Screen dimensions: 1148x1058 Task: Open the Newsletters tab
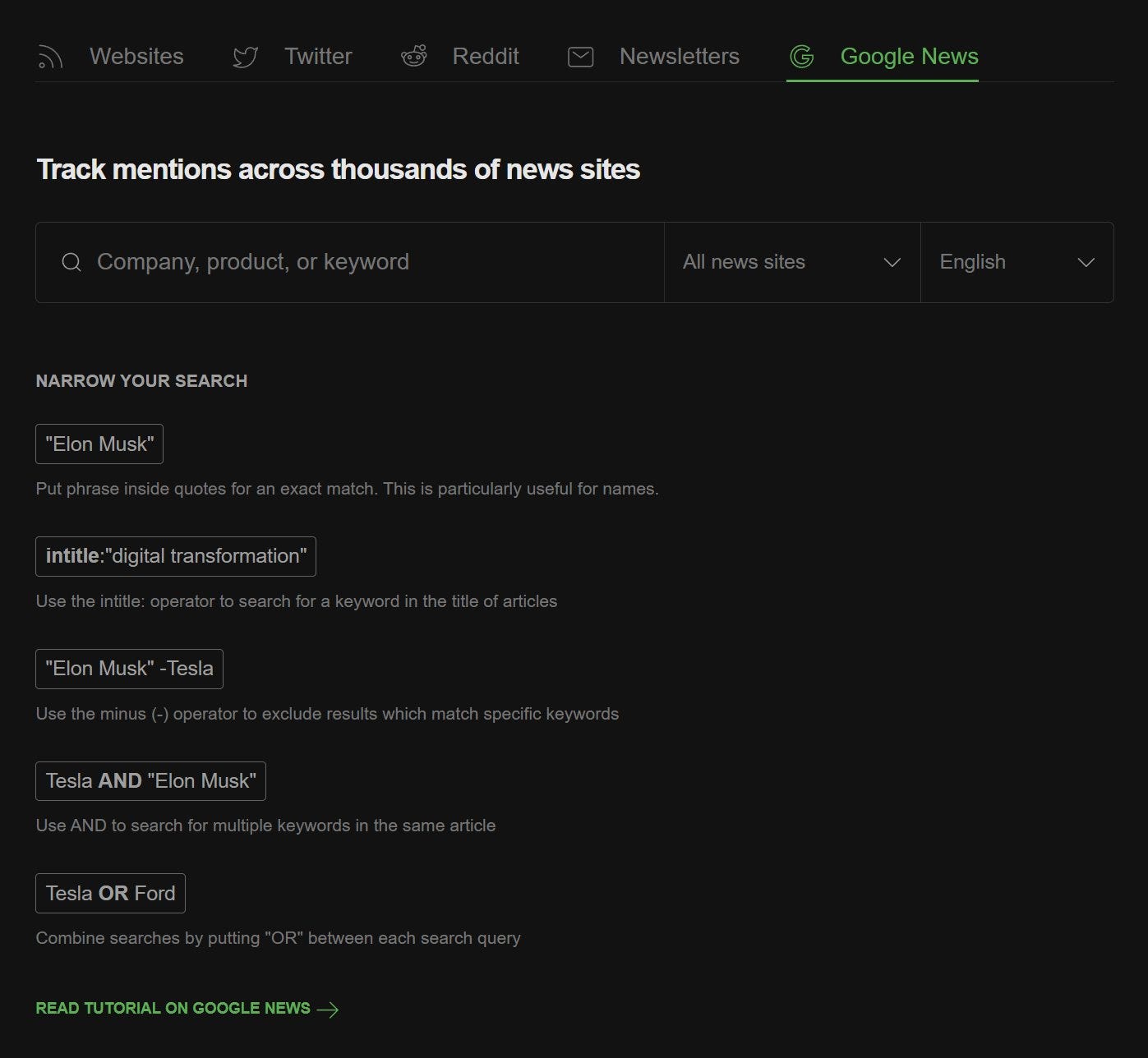654,57
